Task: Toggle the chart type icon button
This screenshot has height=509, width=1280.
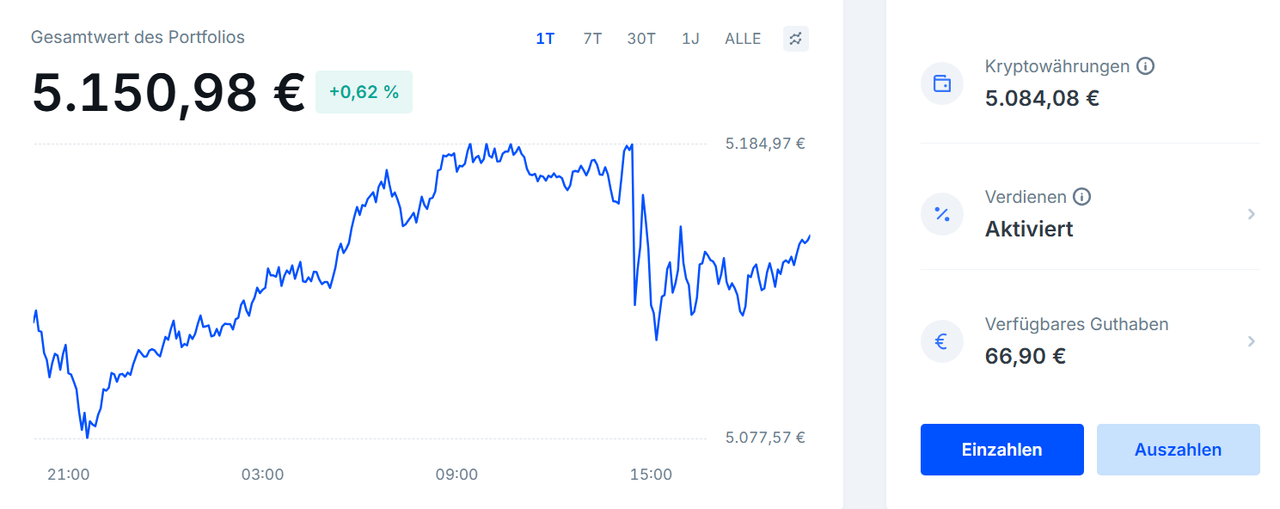Action: tap(796, 39)
